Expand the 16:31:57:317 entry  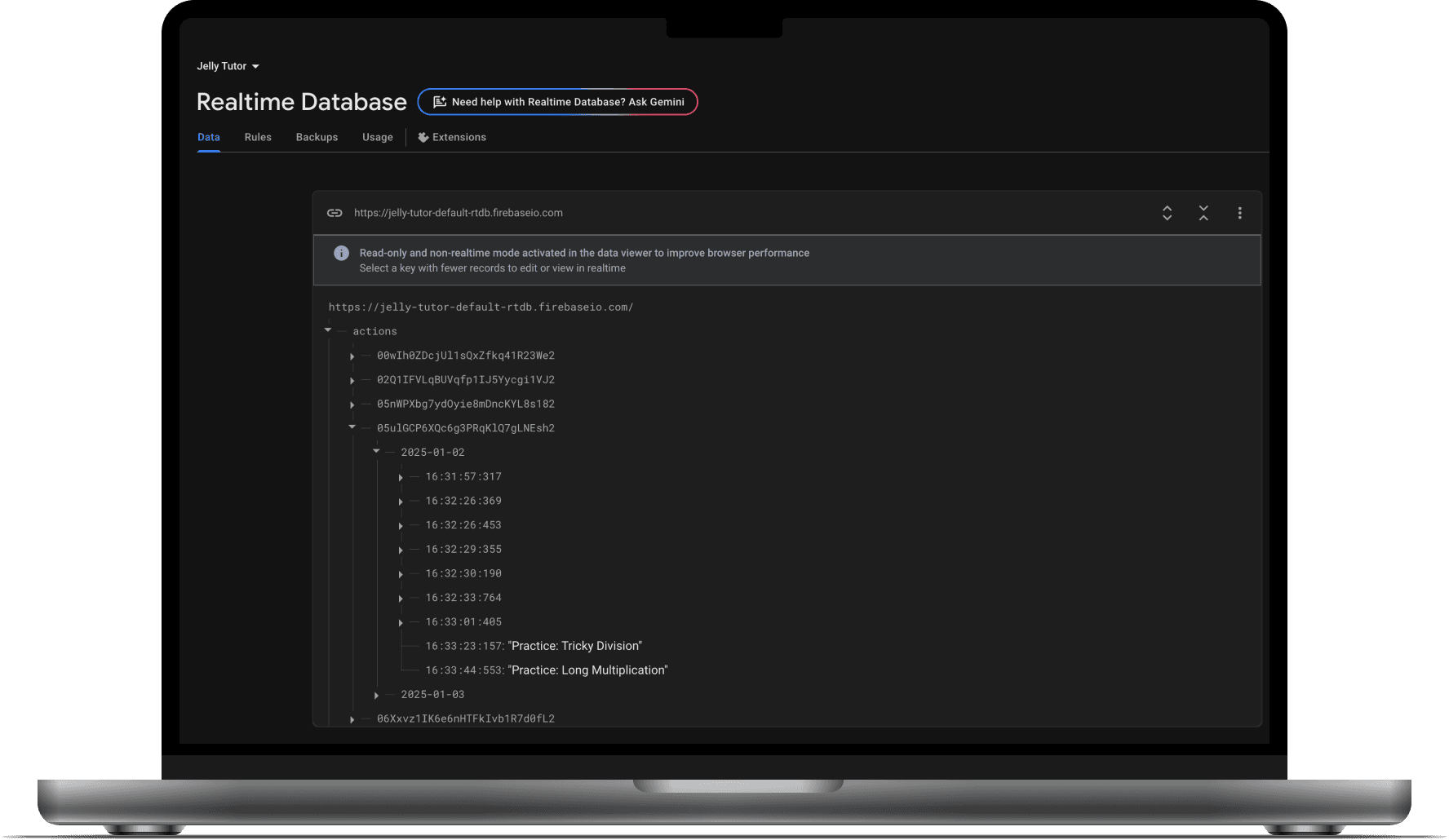pos(401,477)
